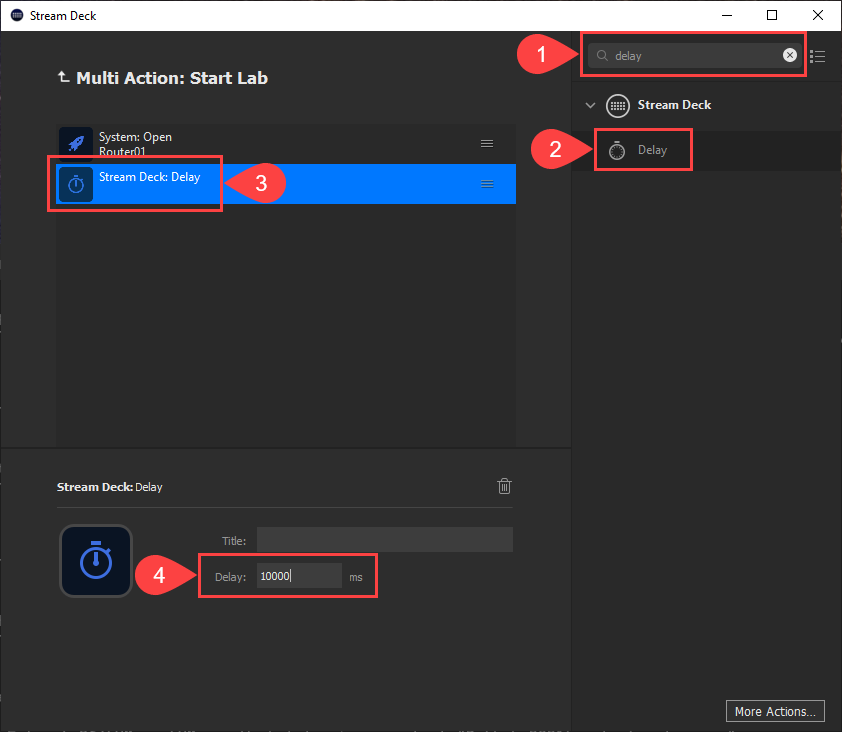Click the large stopwatch action icon preview
Image resolution: width=842 pixels, height=732 pixels.
pyautogui.click(x=96, y=561)
